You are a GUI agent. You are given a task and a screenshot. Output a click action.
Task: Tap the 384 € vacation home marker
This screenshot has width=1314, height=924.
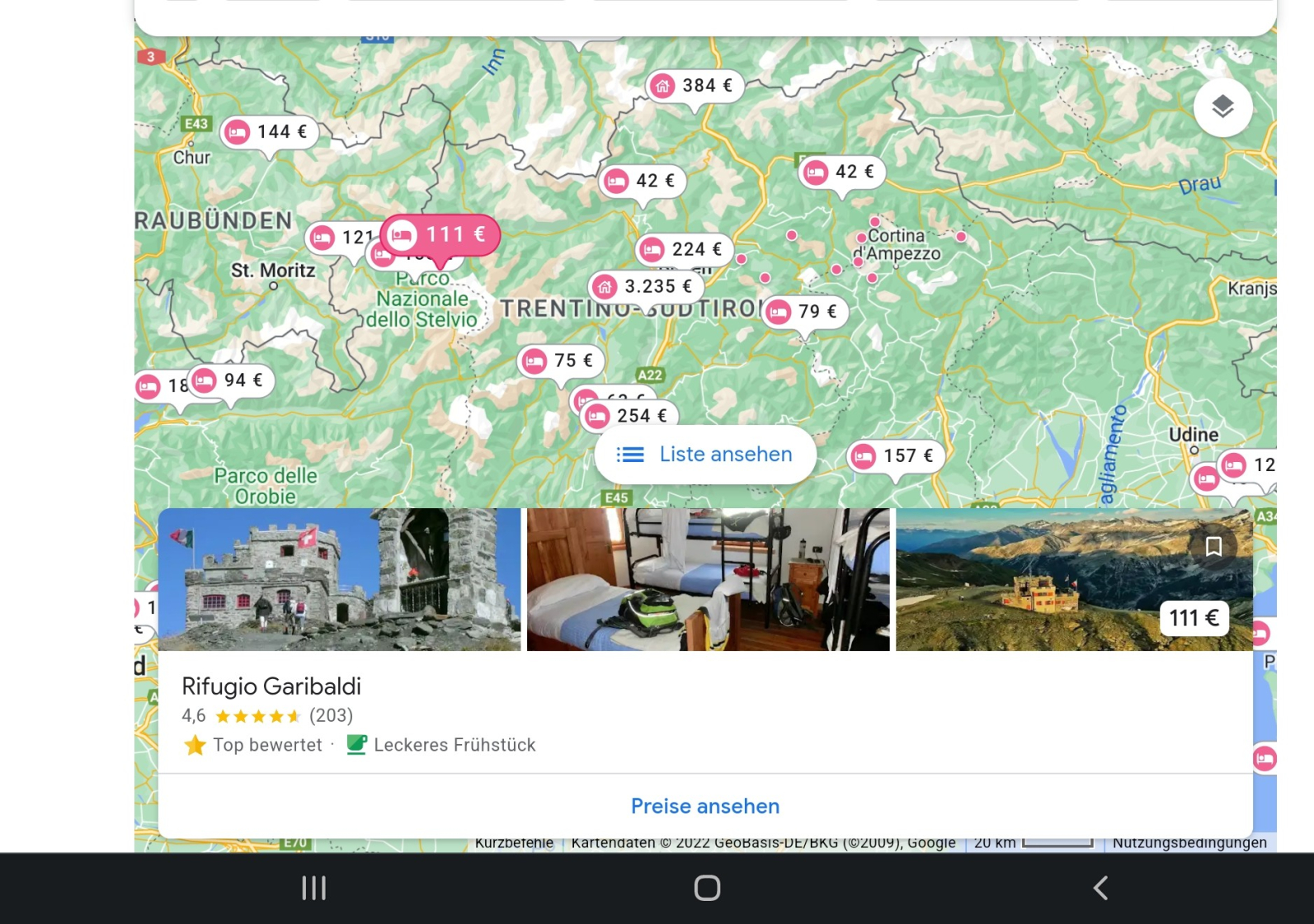[695, 86]
